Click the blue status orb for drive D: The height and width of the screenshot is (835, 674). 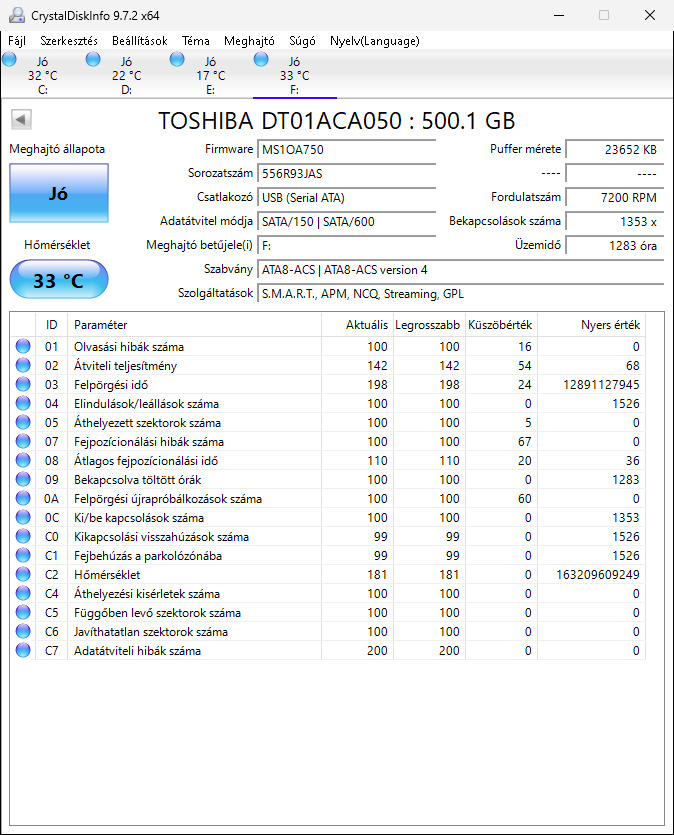pyautogui.click(x=93, y=59)
